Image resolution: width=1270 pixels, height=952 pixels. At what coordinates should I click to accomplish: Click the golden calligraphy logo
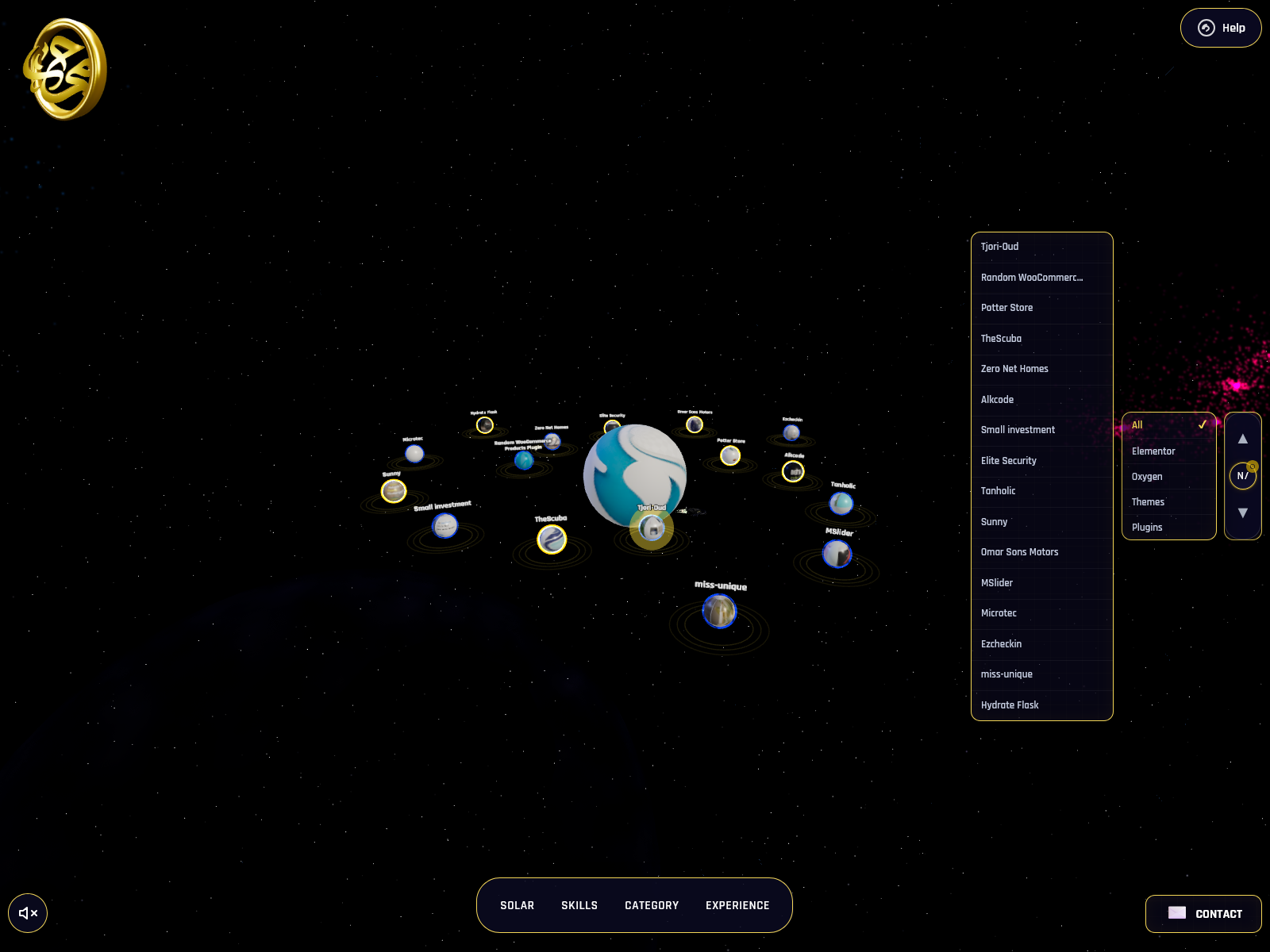coord(65,69)
